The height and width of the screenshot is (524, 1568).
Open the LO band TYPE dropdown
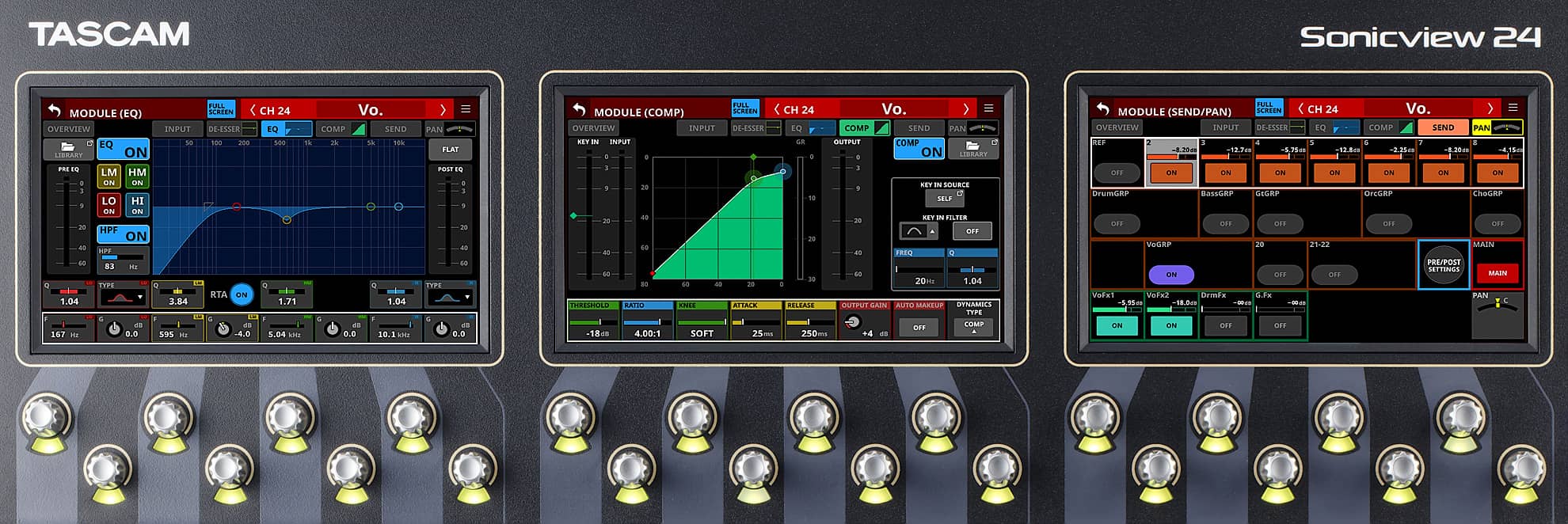click(x=123, y=297)
